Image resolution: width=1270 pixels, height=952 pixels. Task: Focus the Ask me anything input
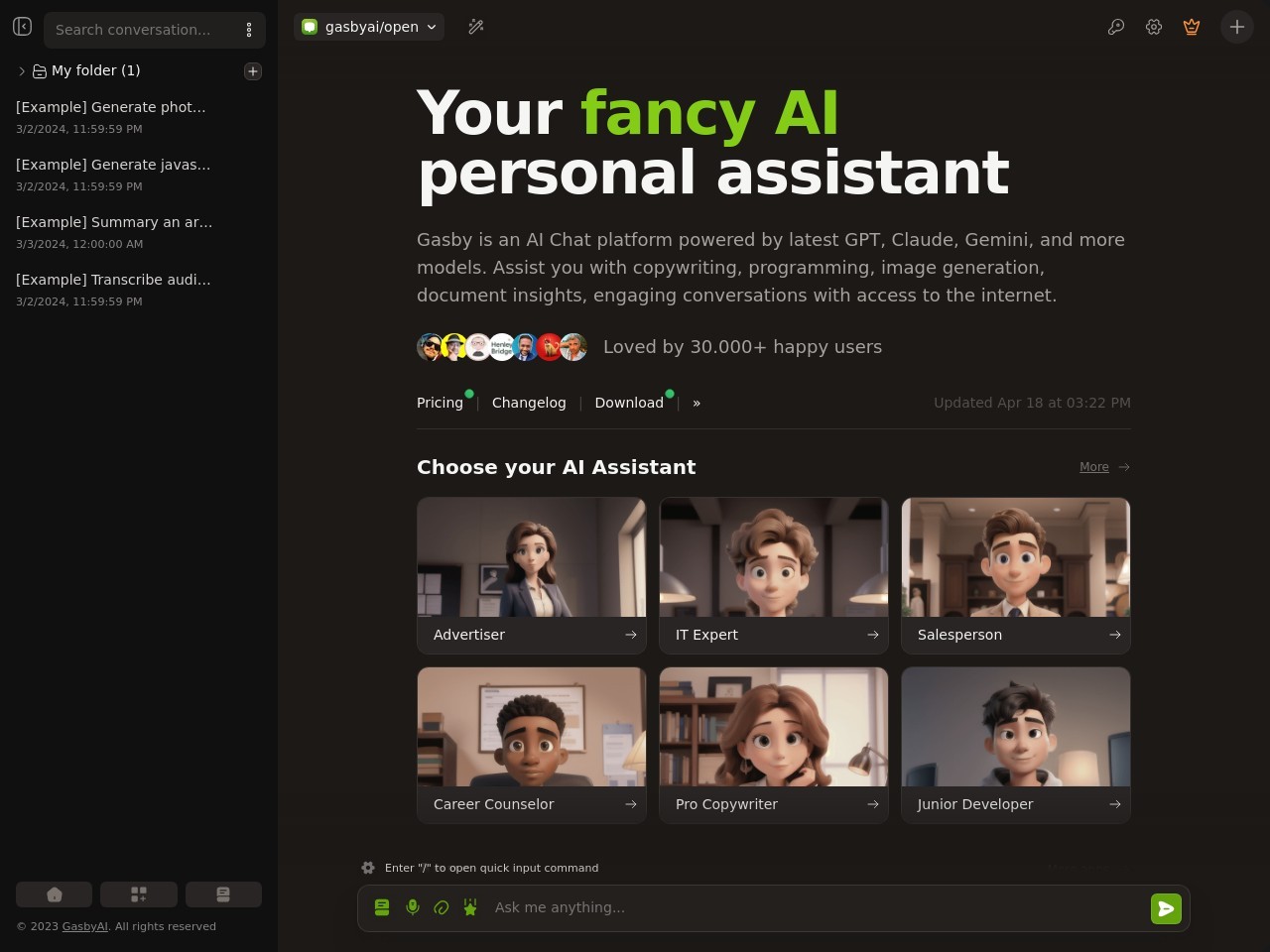[x=816, y=907]
